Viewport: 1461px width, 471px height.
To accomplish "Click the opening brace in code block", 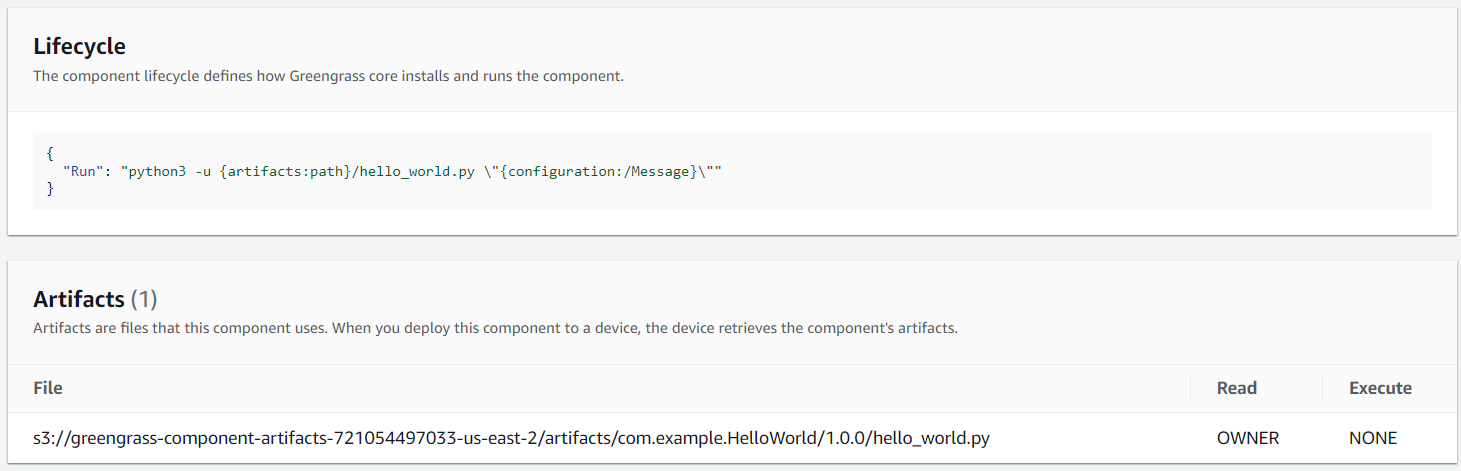I will click(50, 153).
